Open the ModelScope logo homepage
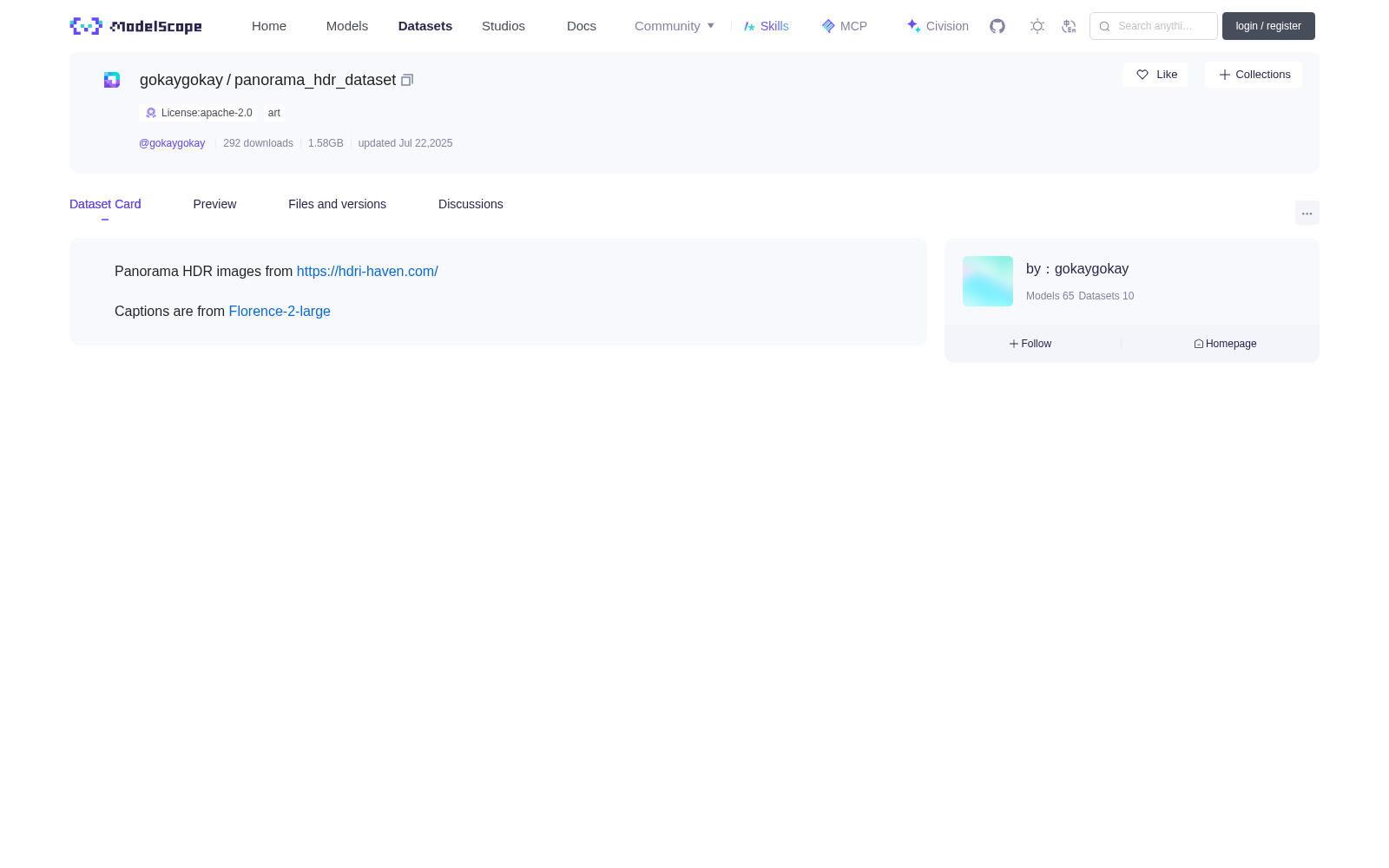1389x868 pixels. (135, 26)
